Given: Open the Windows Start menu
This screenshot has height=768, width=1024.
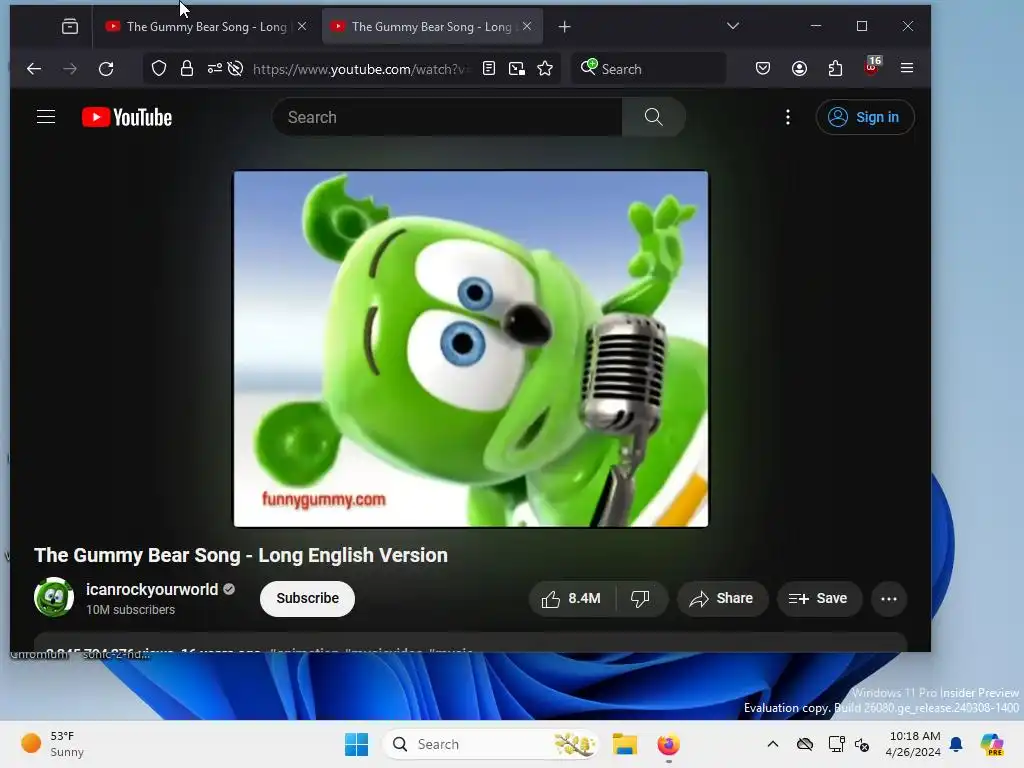Looking at the screenshot, I should tap(357, 744).
